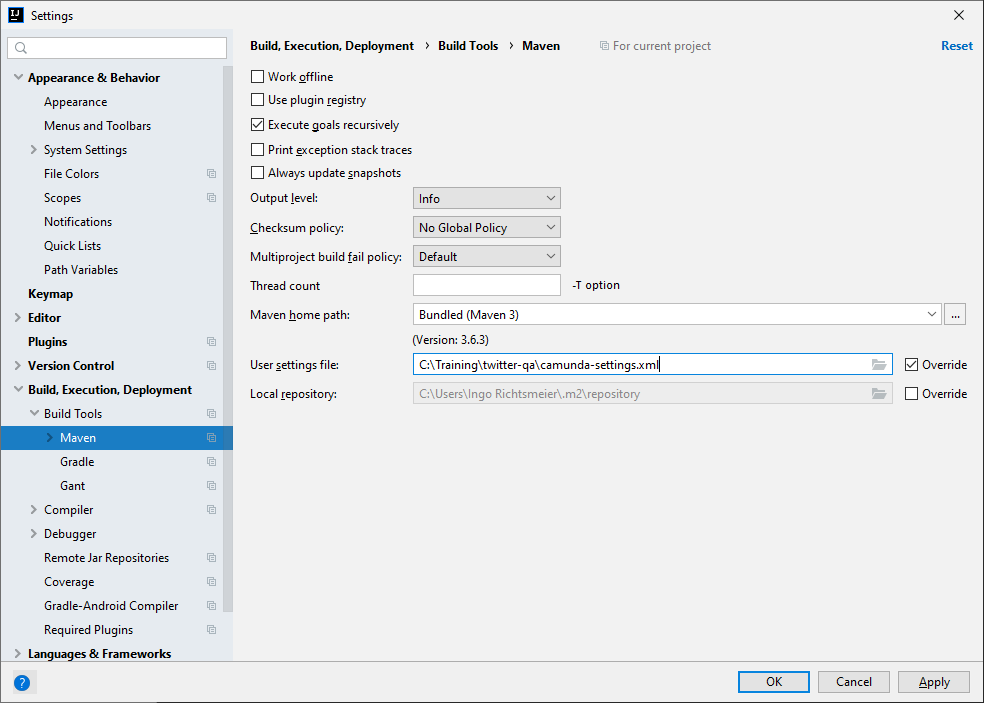Open Menus and Toolbars settings
This screenshot has height=703, width=984.
97,126
